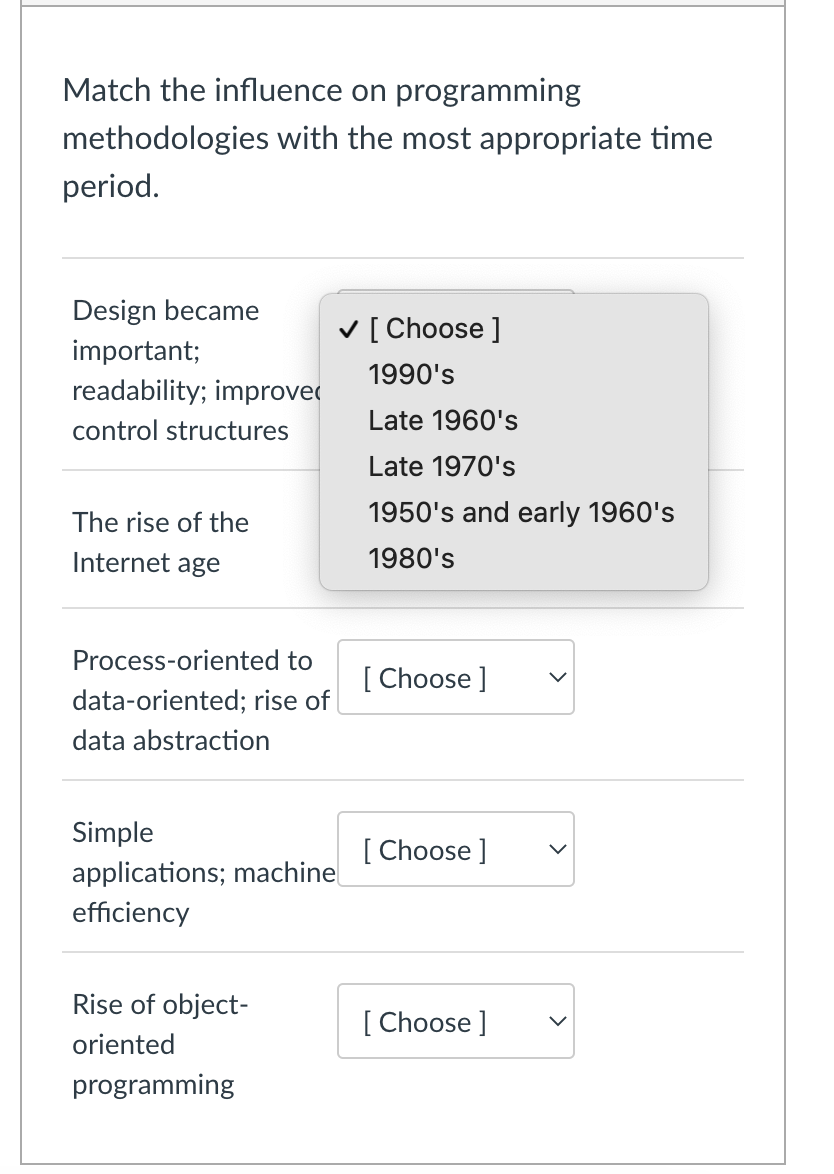Select the 1990's option in the list
The width and height of the screenshot is (834, 1174).
411,375
